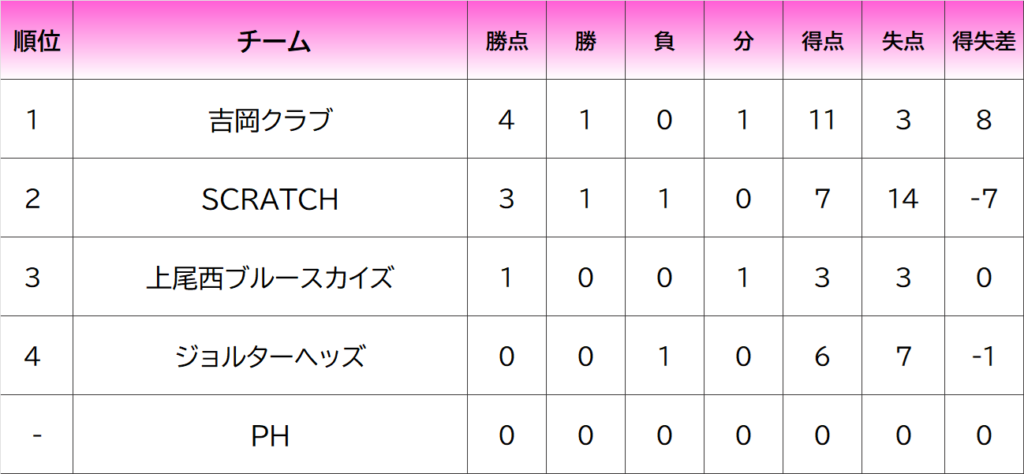Select the 負 column header
This screenshot has height=474, width=1024.
click(663, 42)
